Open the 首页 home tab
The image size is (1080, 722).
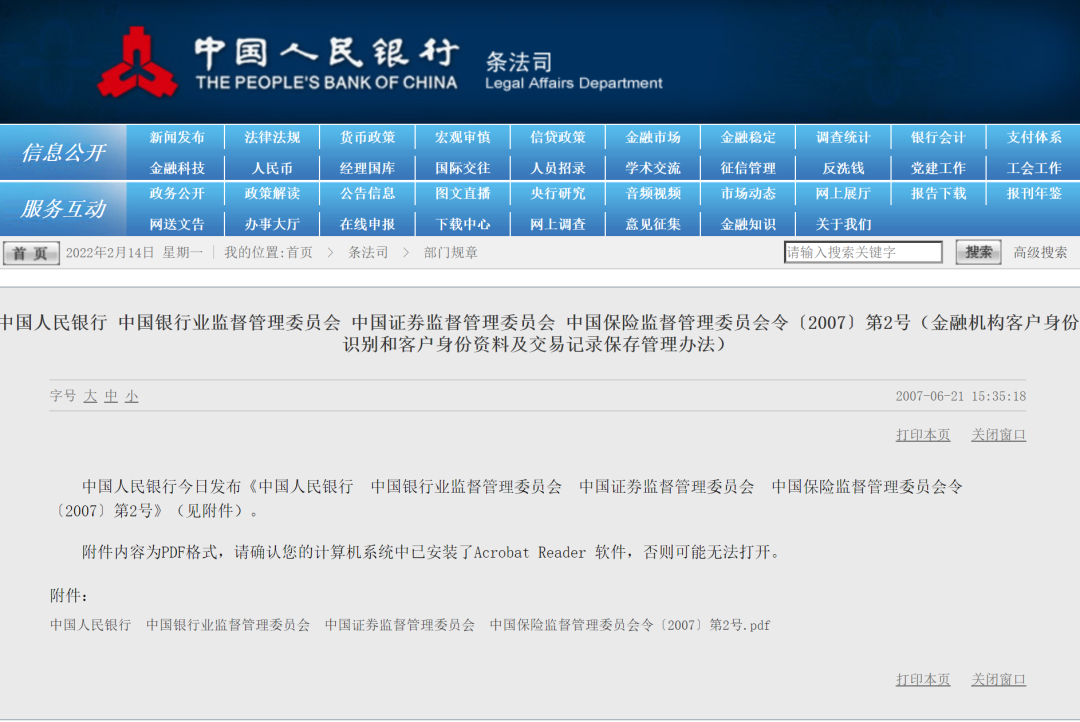point(31,252)
